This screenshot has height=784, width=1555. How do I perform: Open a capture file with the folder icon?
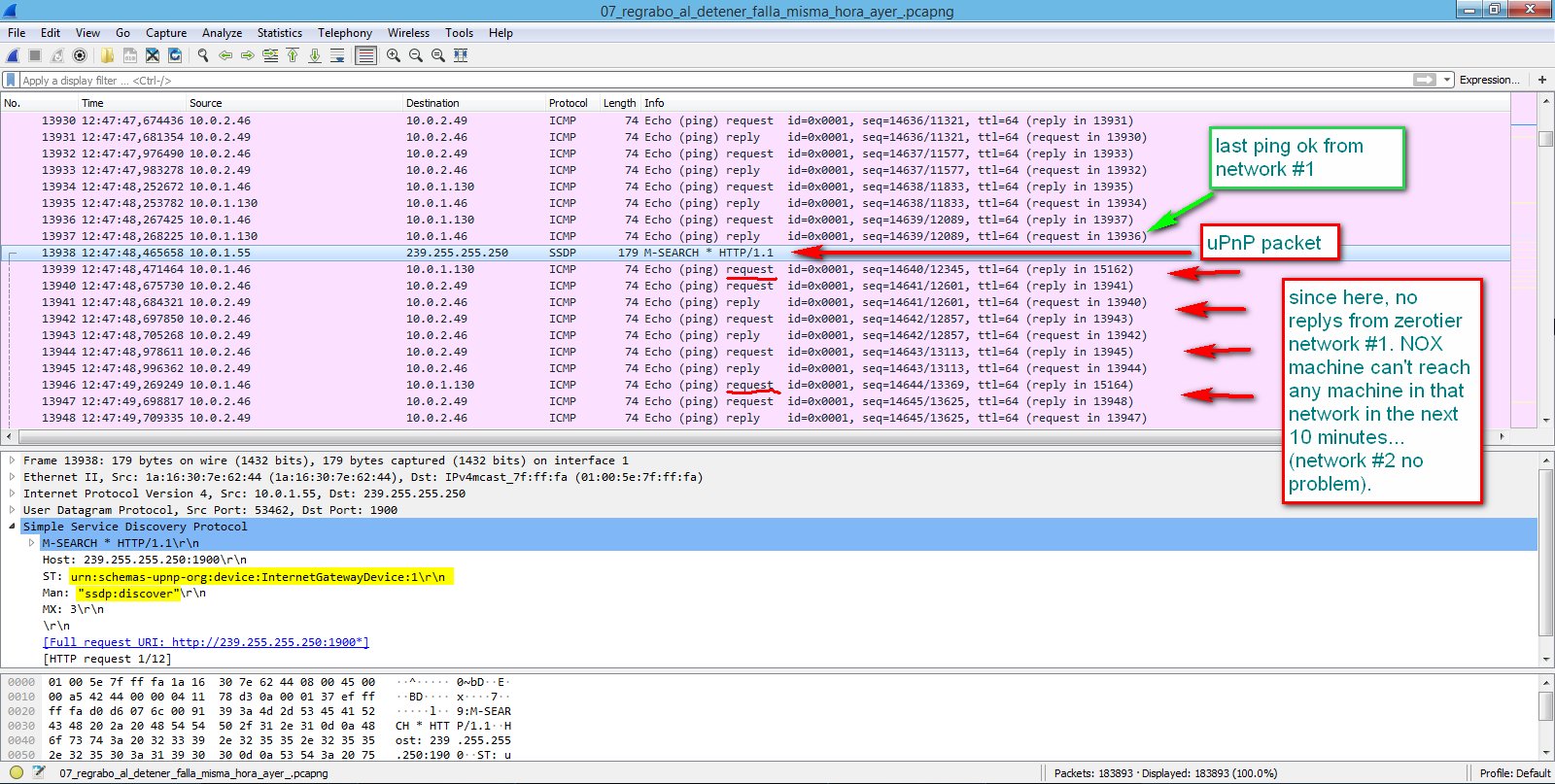[x=107, y=55]
